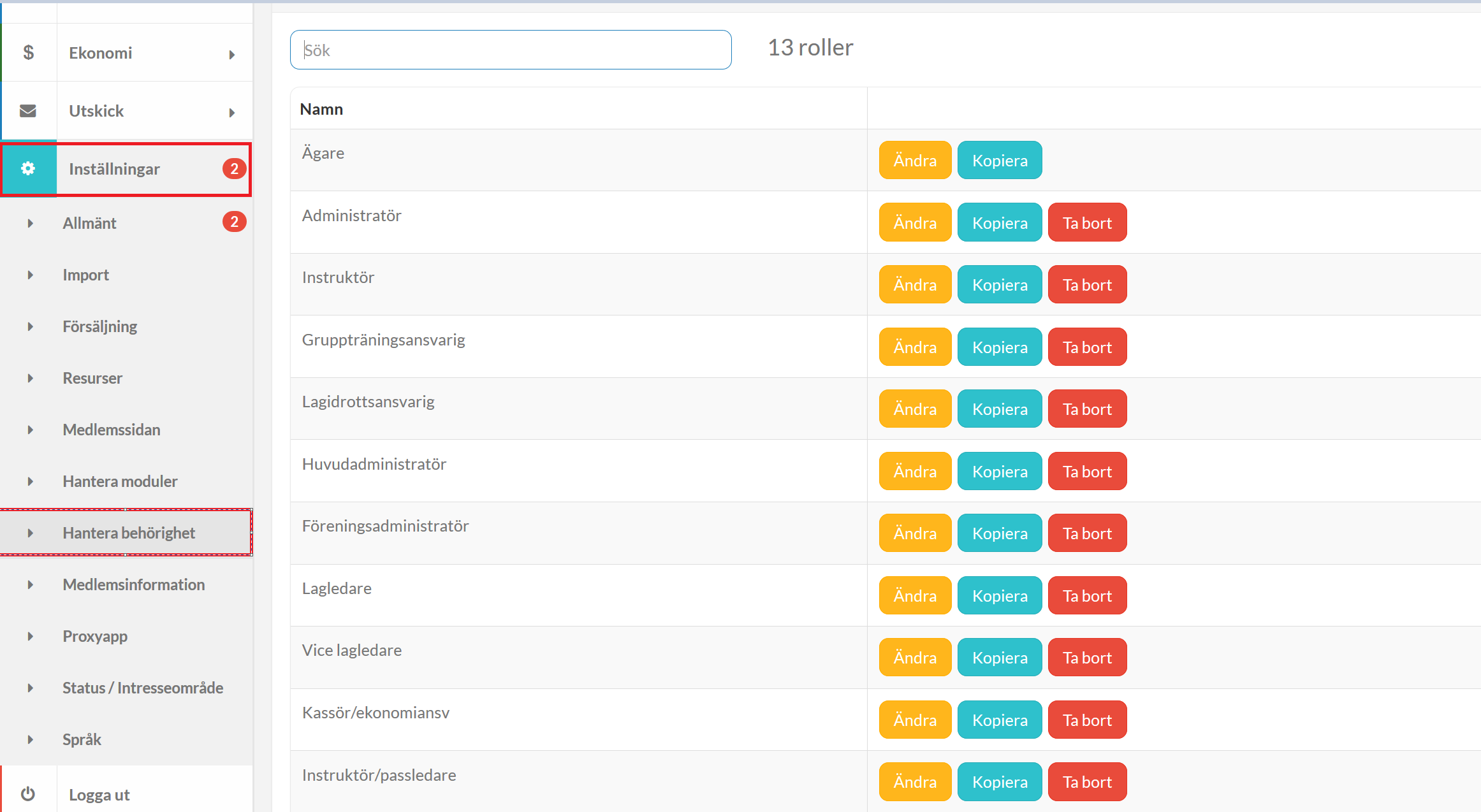
Task: Kopiera the Administratör role
Action: [999, 222]
